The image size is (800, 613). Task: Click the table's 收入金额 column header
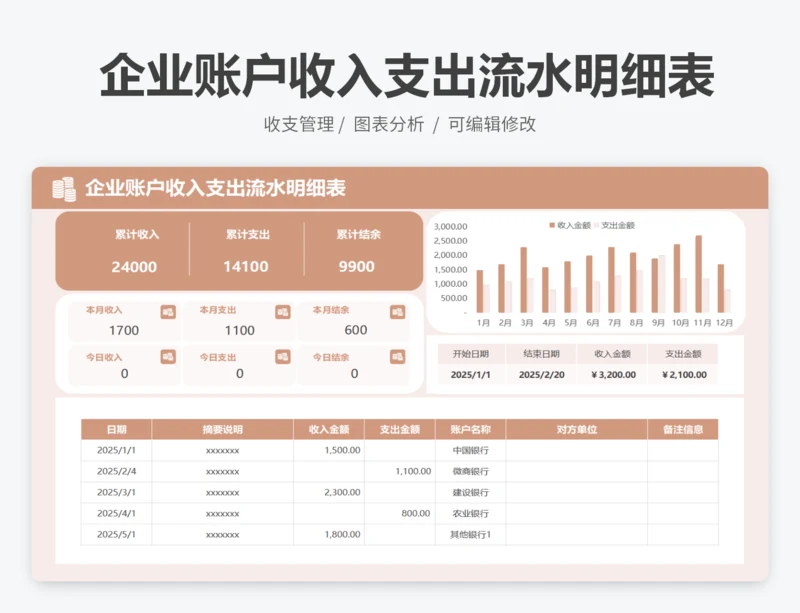coord(329,430)
